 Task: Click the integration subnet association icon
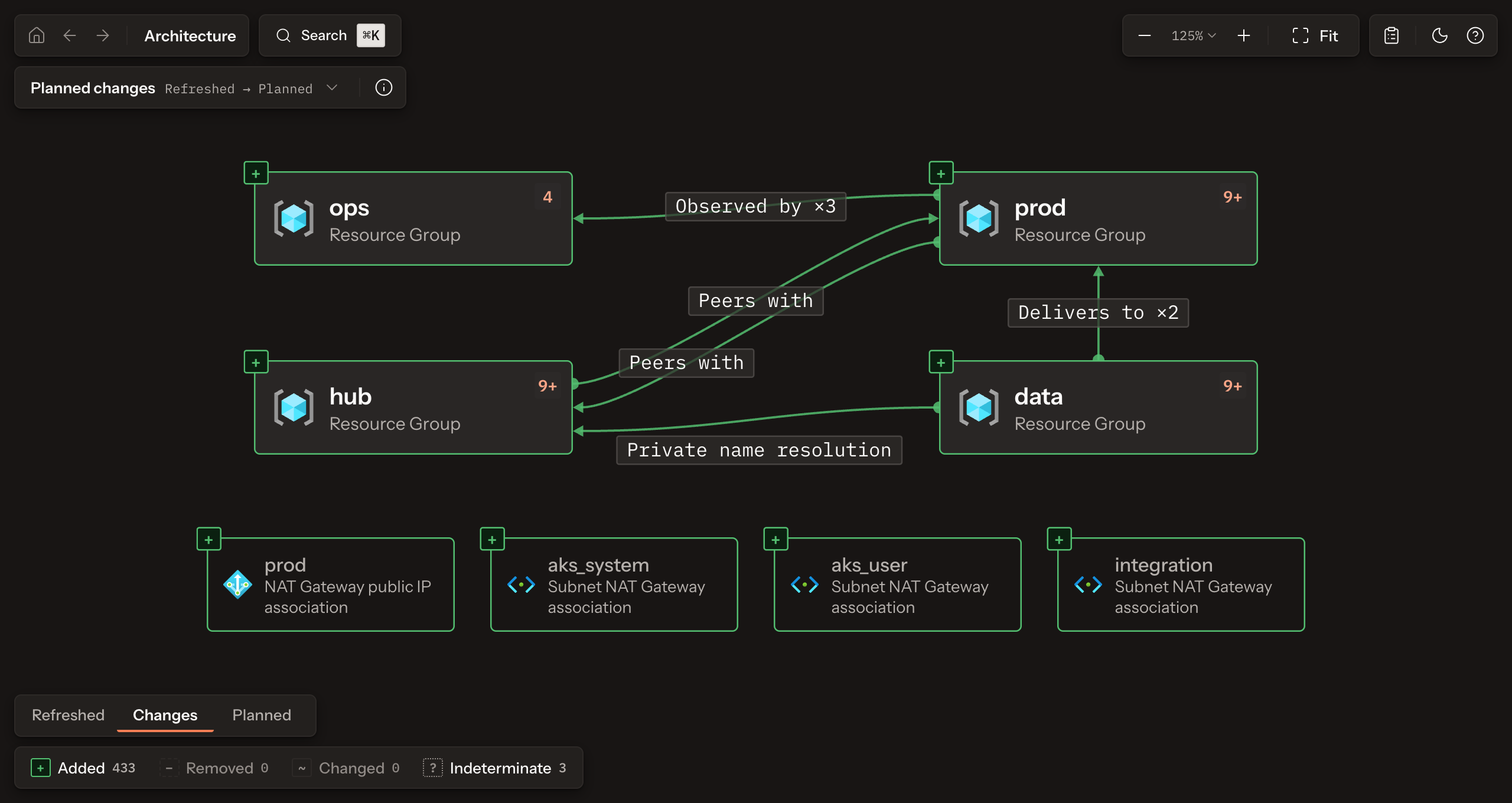[x=1089, y=585]
